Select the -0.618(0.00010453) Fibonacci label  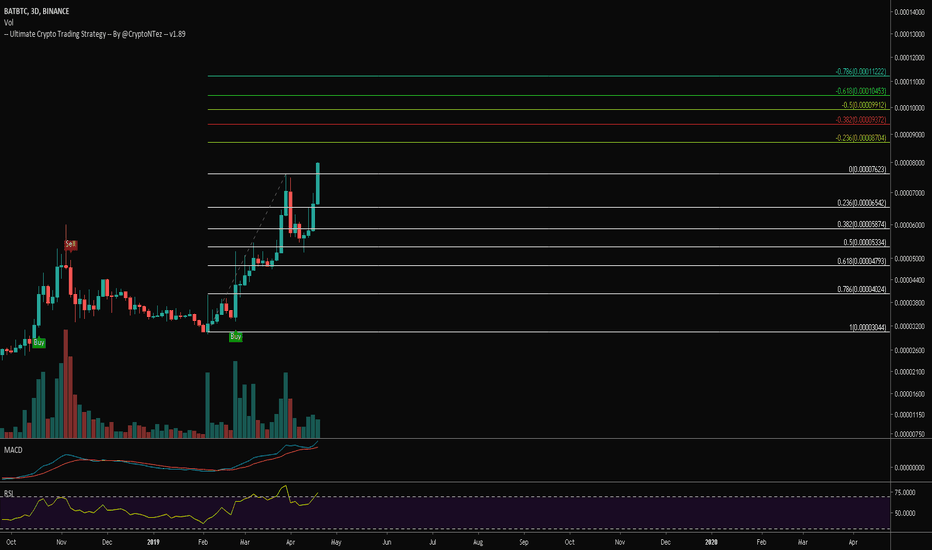pyautogui.click(x=861, y=91)
